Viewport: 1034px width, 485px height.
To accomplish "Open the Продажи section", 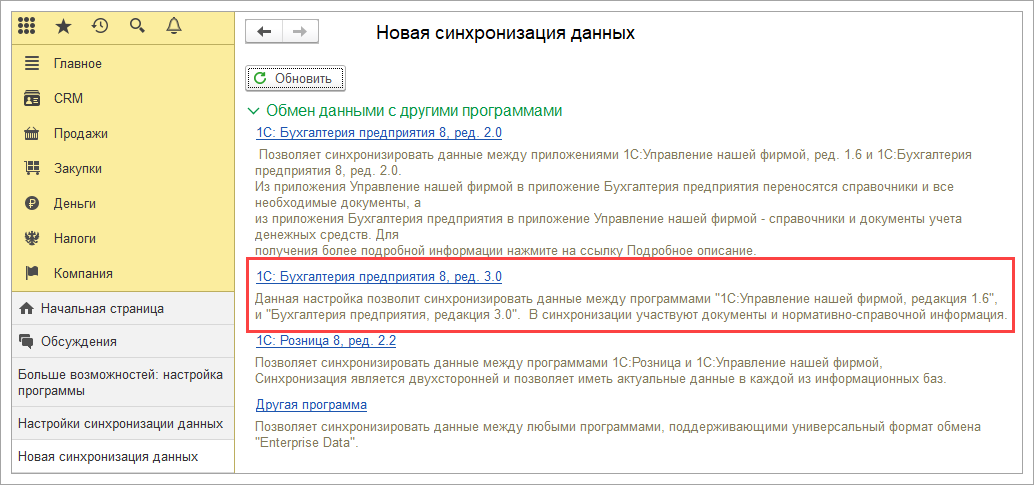I will tap(123, 134).
